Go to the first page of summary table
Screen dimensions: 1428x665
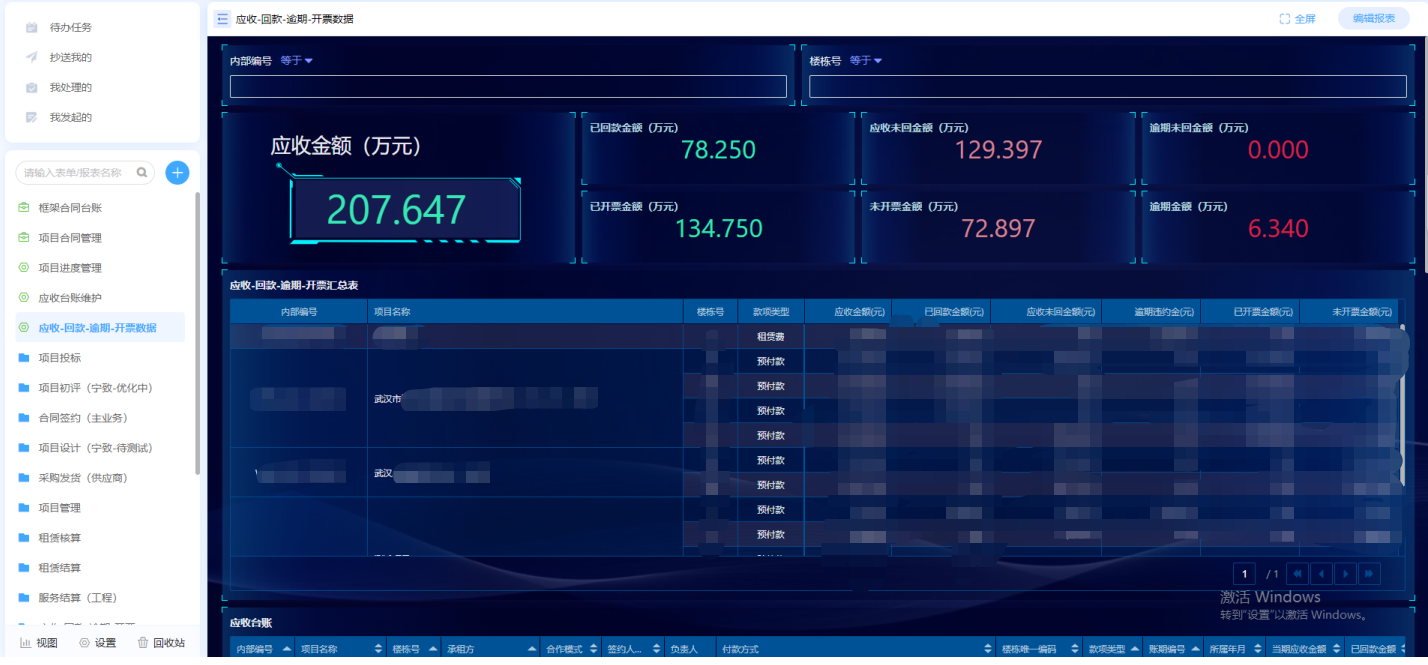point(1296,573)
